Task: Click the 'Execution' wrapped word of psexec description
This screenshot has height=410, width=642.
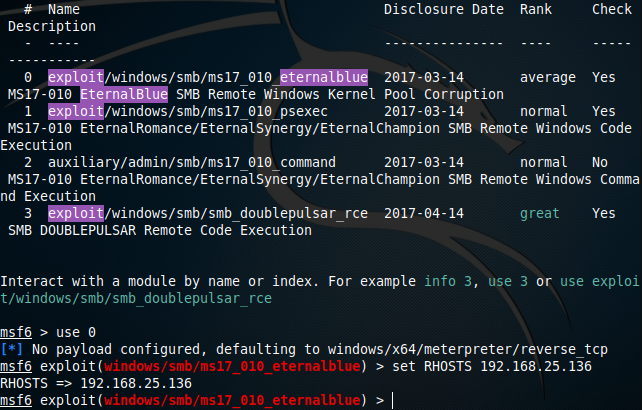Action: (36, 145)
